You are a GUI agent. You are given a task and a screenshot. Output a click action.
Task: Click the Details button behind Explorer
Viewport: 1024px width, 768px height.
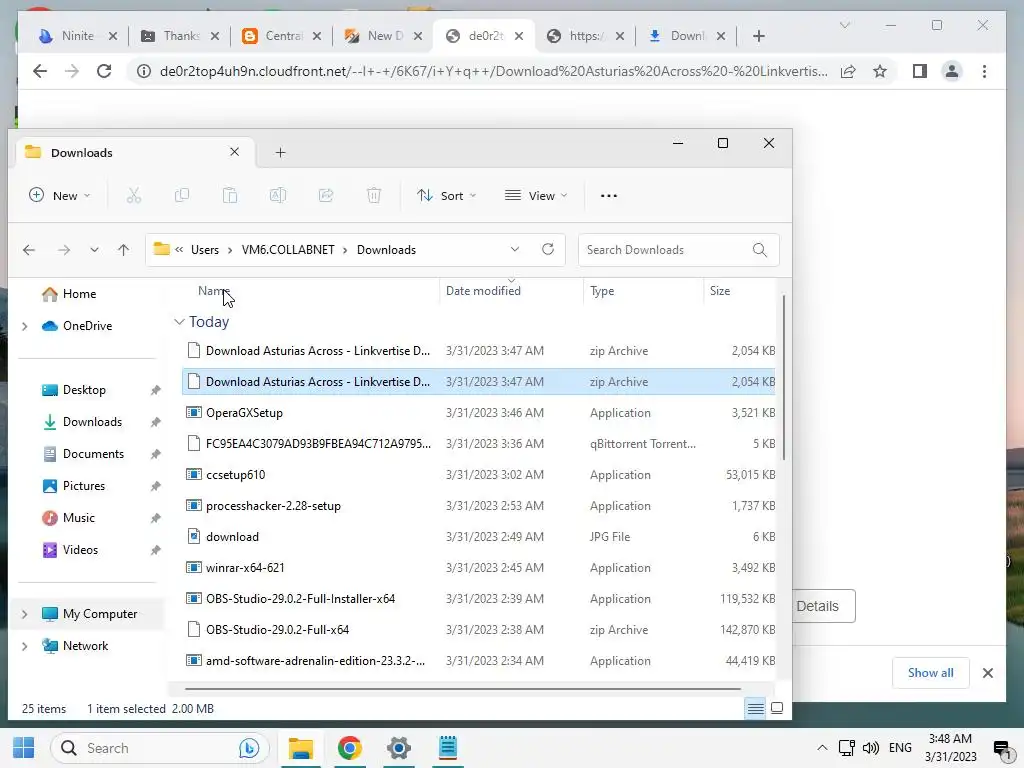tap(824, 606)
